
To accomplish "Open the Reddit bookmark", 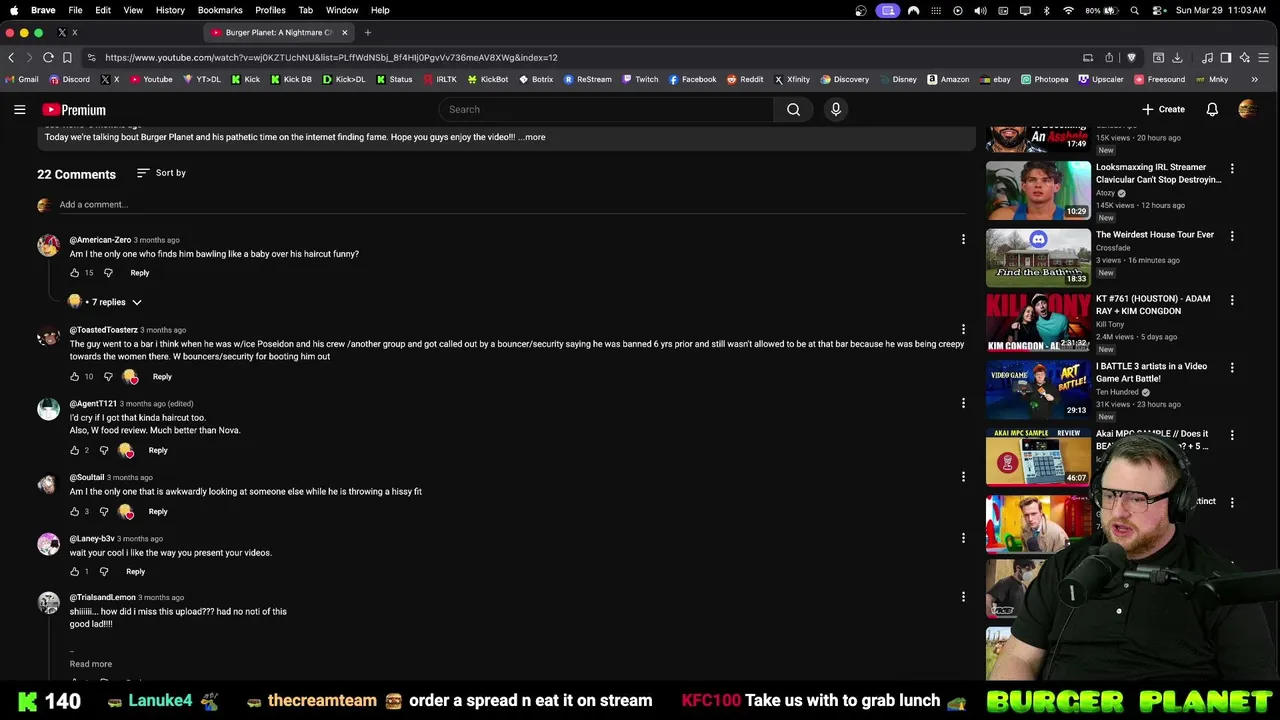I will pyautogui.click(x=745, y=79).
